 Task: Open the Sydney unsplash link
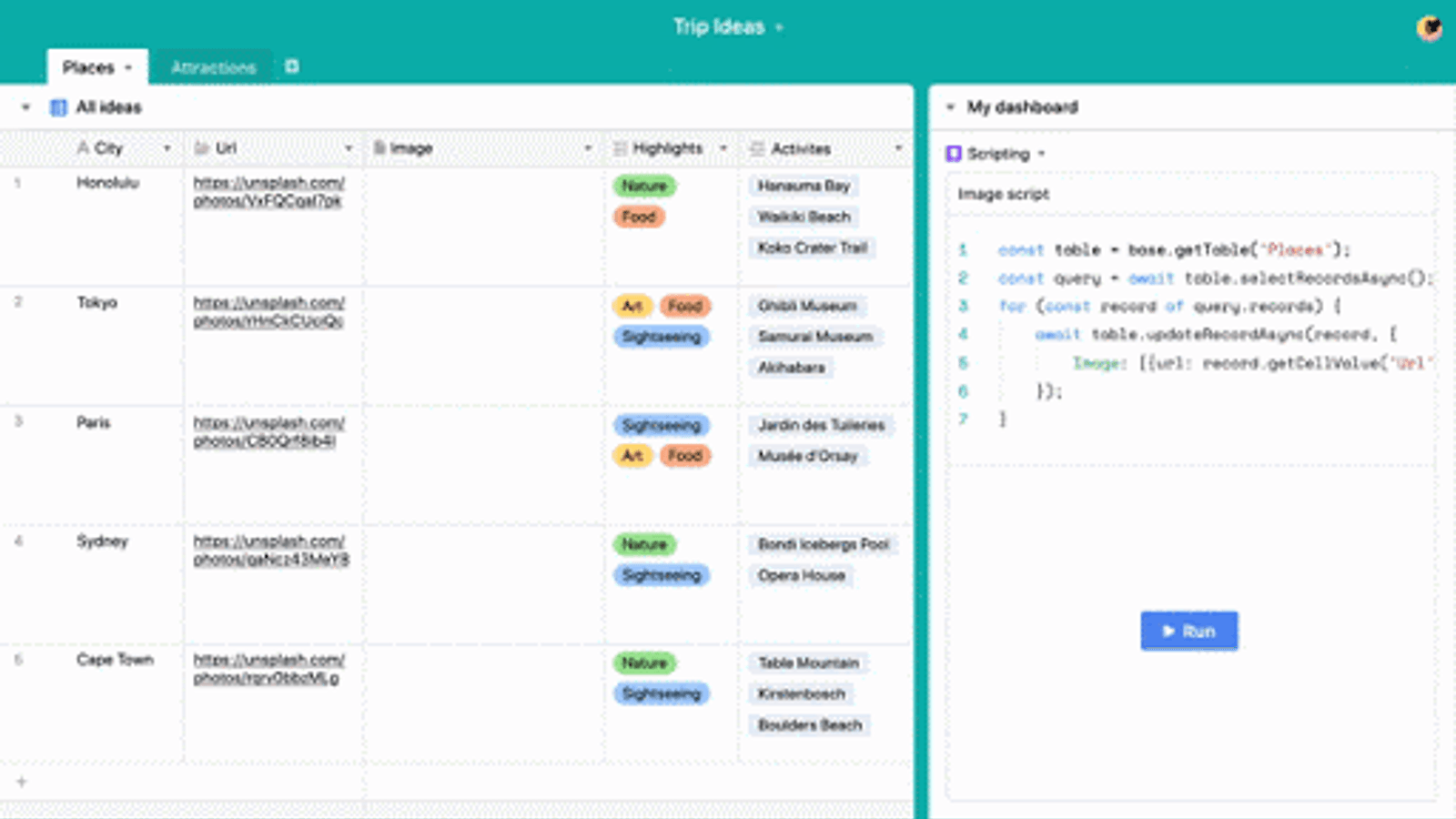click(271, 551)
